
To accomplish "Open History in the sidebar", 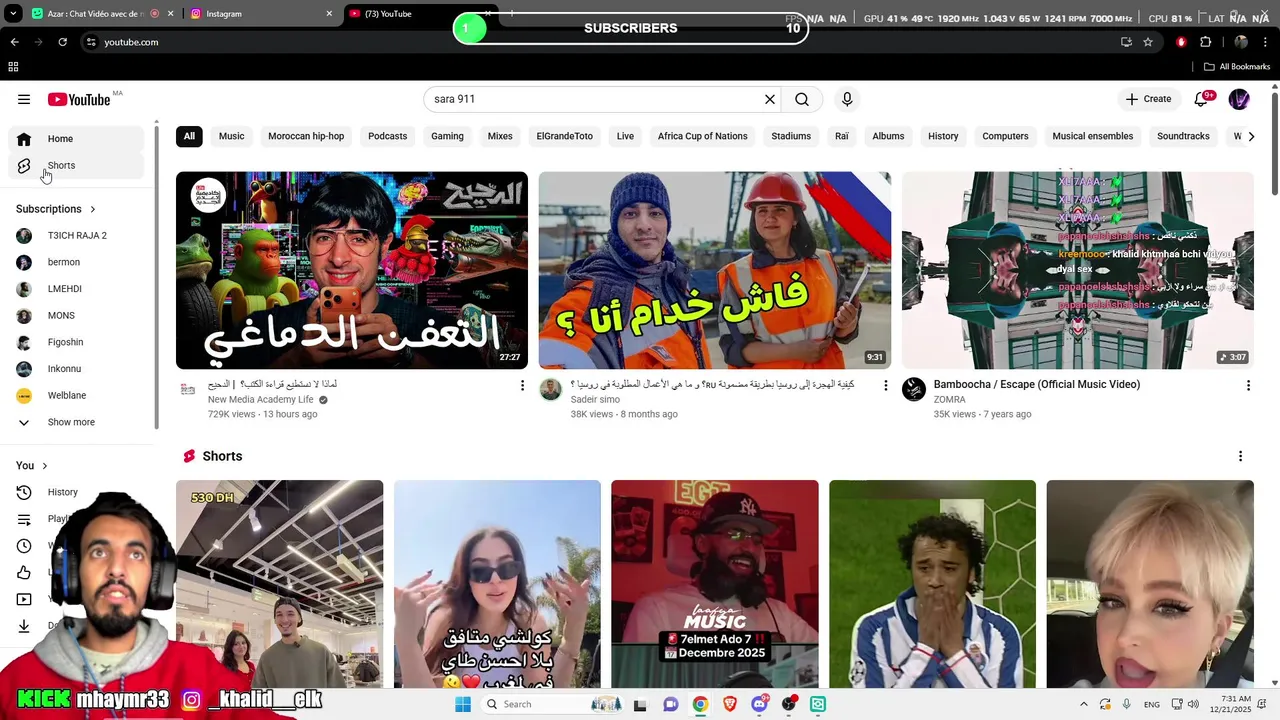I will tap(76, 492).
